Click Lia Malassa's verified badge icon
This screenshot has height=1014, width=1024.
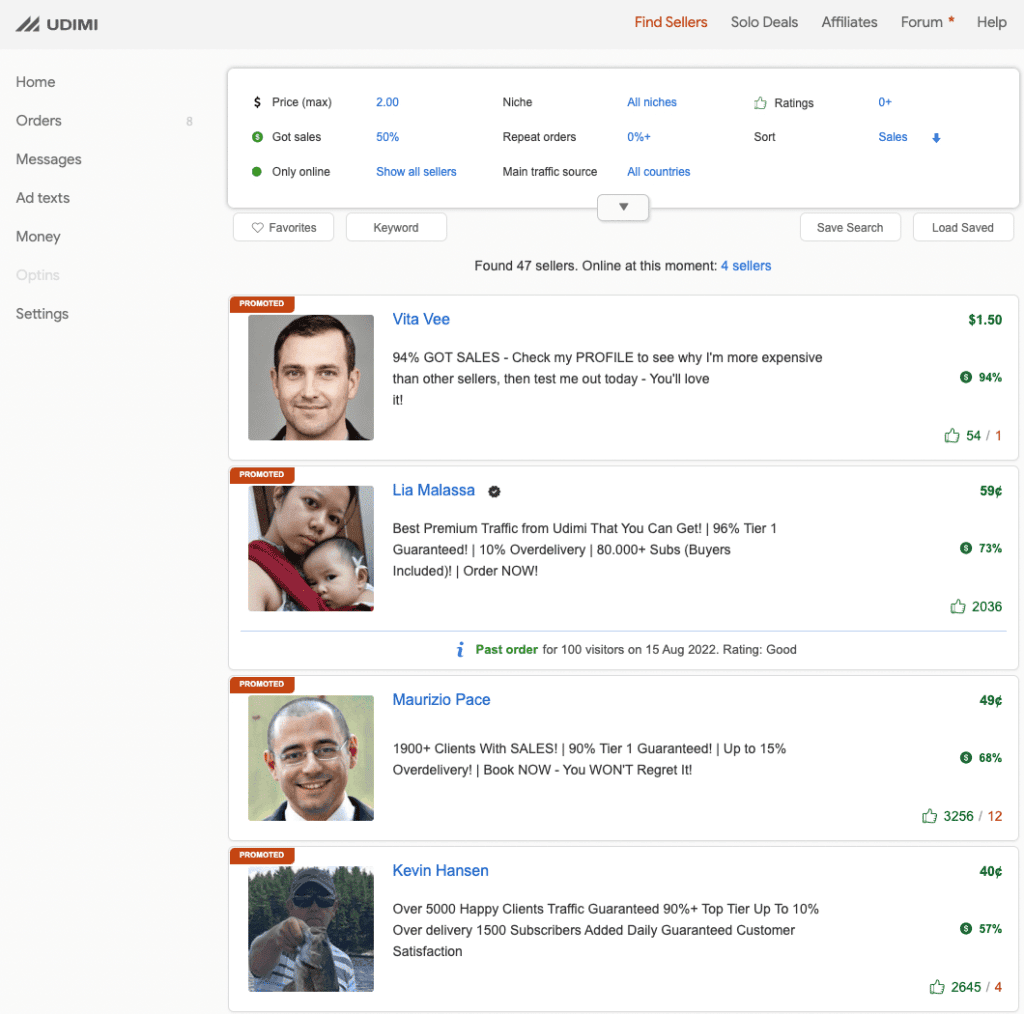pyautogui.click(x=494, y=492)
